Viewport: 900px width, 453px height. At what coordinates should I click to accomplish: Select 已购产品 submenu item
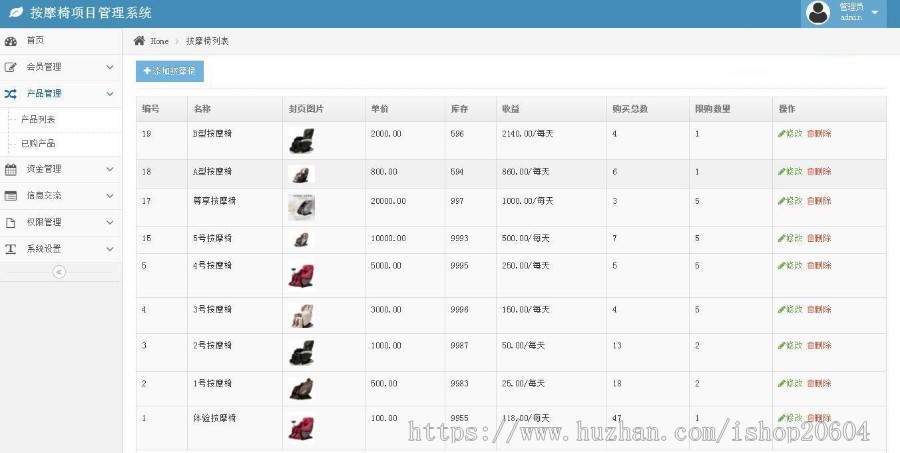tap(38, 144)
